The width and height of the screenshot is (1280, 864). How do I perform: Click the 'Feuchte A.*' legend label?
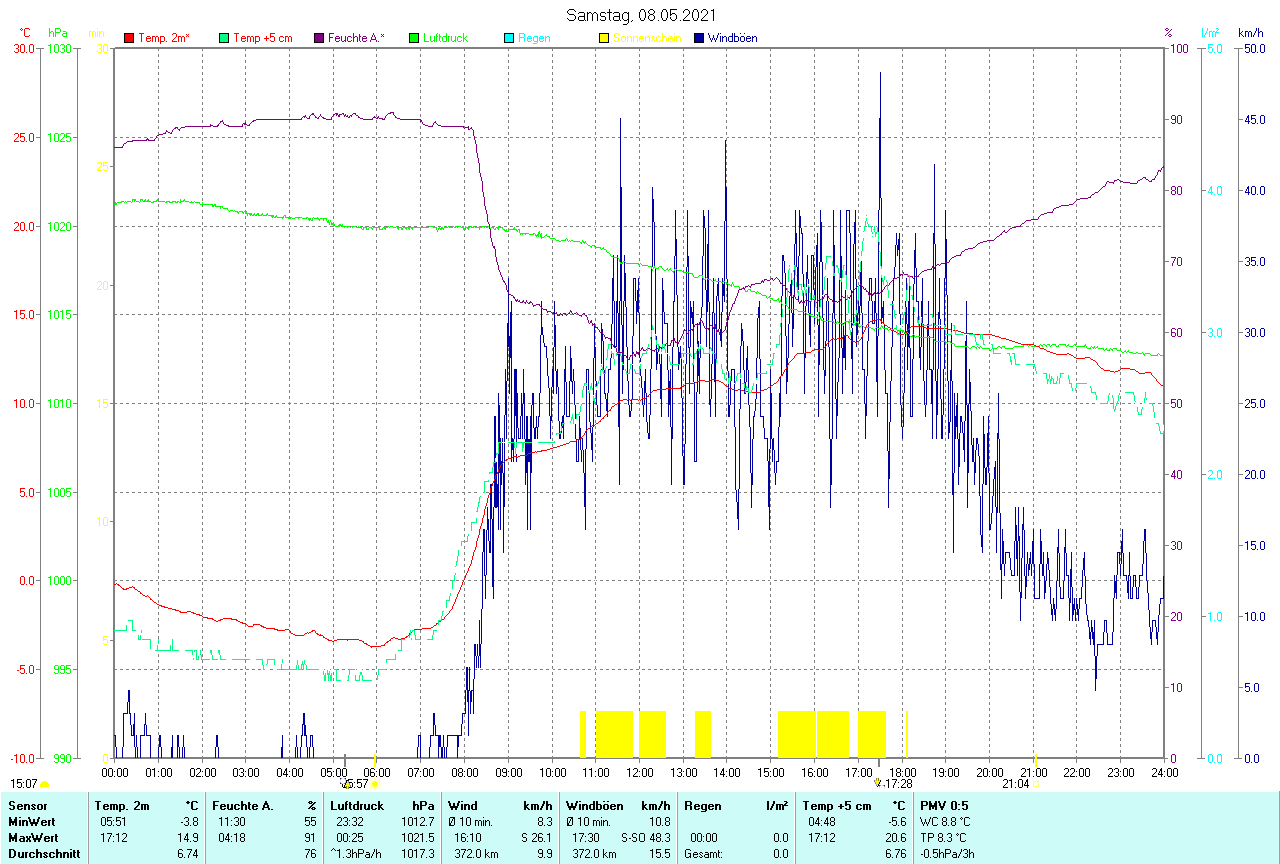pyautogui.click(x=356, y=38)
